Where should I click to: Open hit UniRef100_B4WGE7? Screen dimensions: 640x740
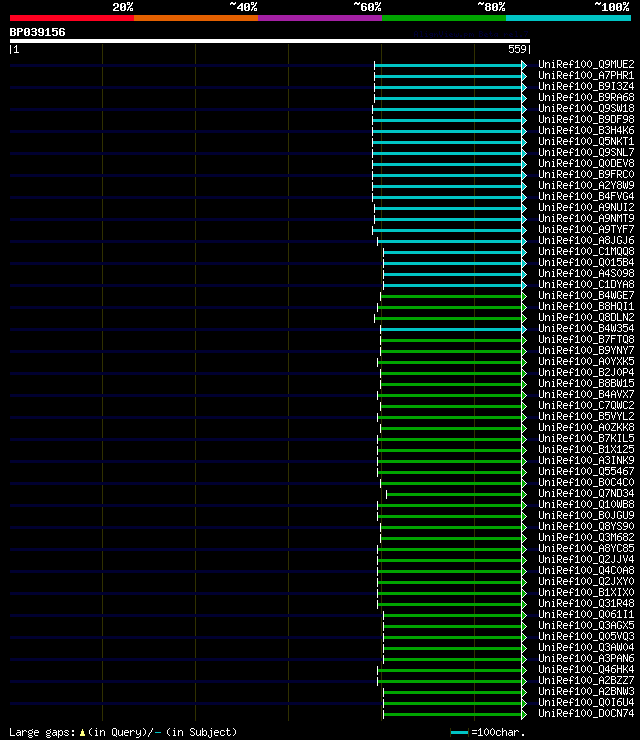tap(586, 295)
